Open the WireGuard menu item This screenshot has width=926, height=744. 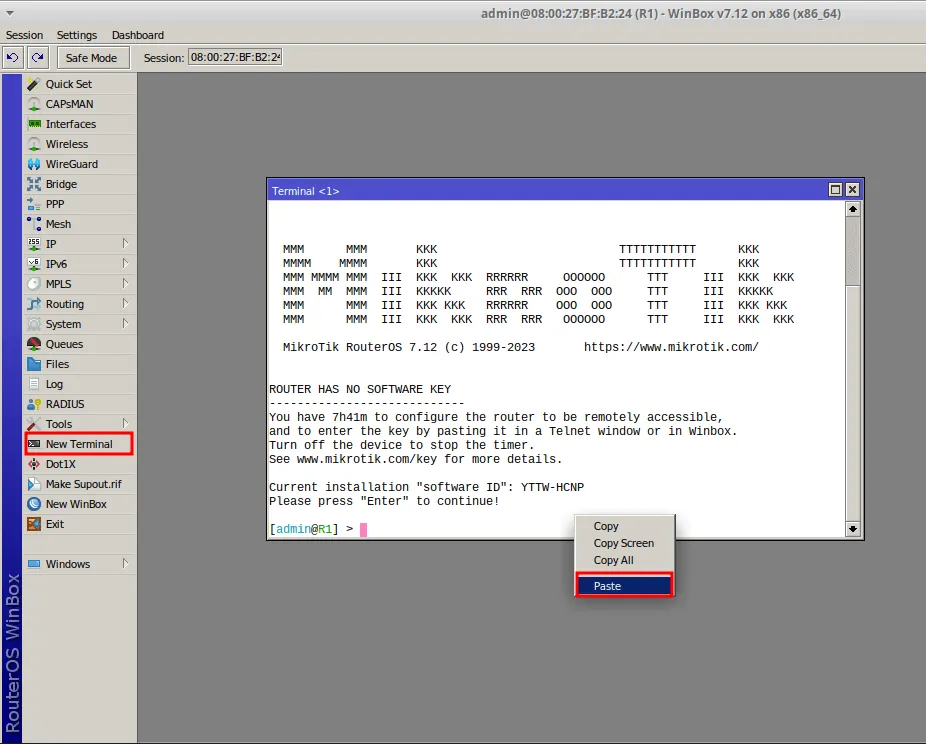point(79,164)
